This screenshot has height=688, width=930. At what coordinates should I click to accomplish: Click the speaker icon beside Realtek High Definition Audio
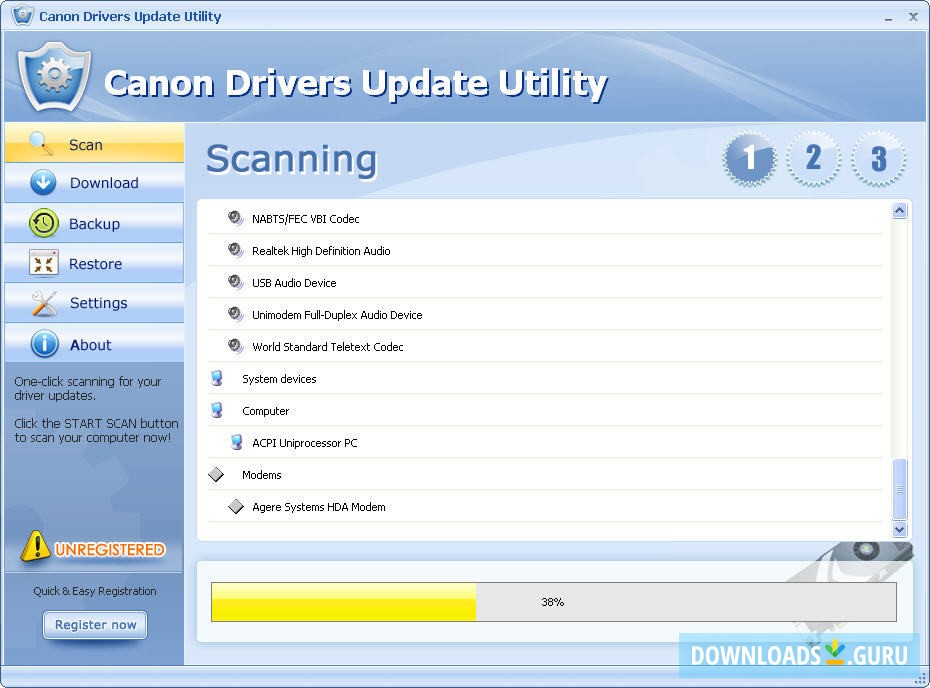[x=235, y=250]
